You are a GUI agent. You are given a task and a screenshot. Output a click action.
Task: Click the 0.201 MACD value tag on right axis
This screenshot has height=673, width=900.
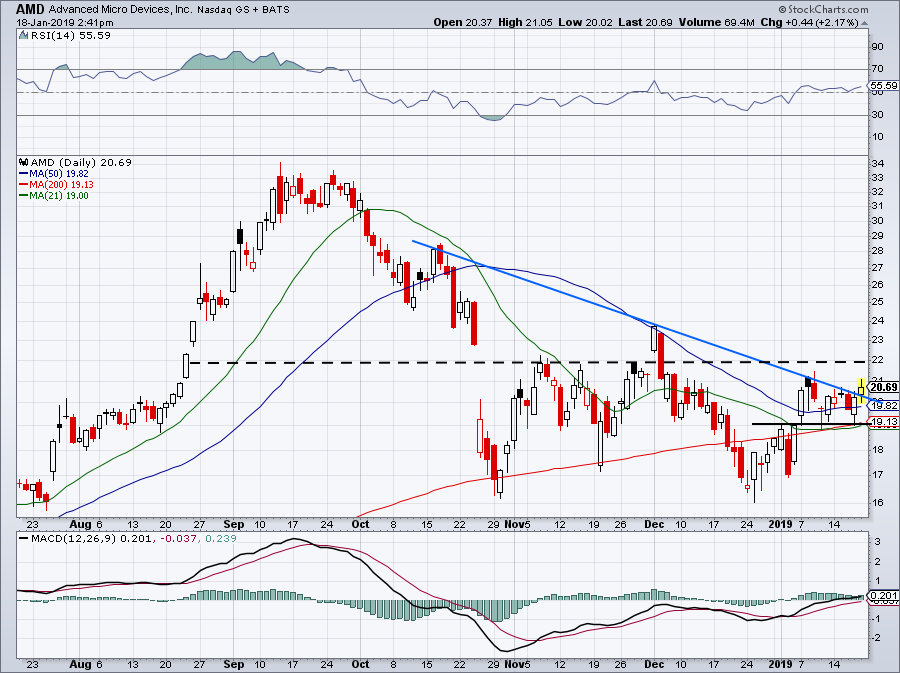[x=884, y=596]
